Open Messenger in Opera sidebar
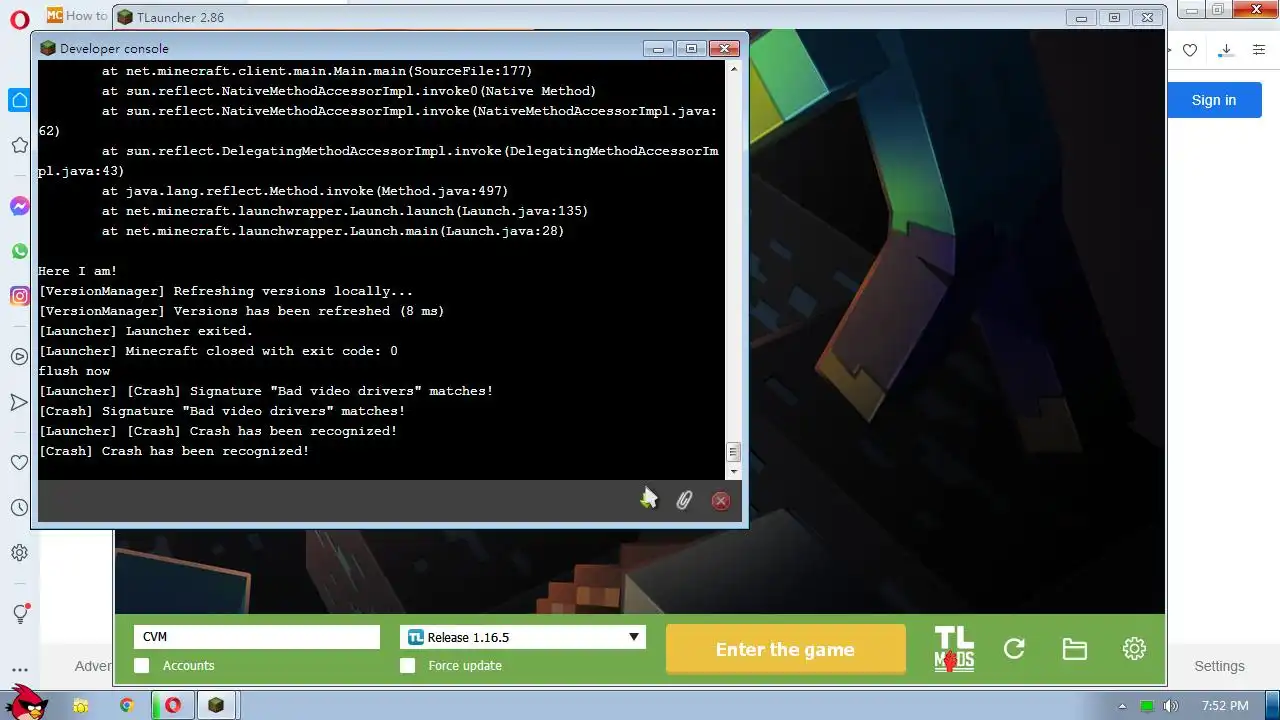This screenshot has height=720, width=1280. pyautogui.click(x=19, y=206)
